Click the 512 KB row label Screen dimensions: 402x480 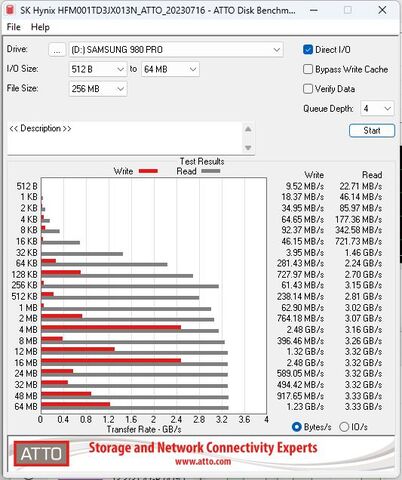point(24,297)
